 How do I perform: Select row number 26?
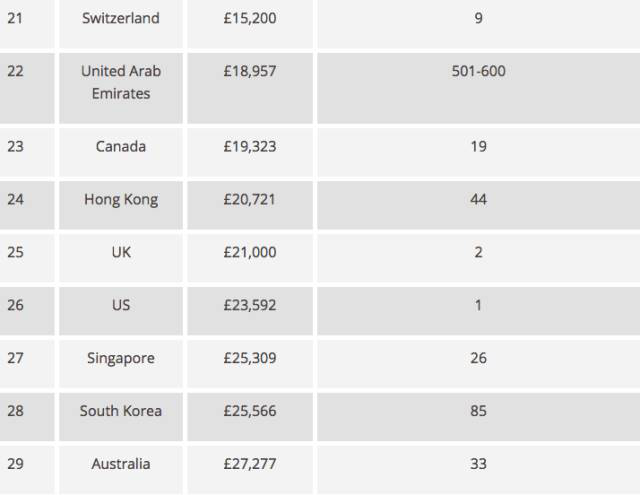click(x=15, y=306)
